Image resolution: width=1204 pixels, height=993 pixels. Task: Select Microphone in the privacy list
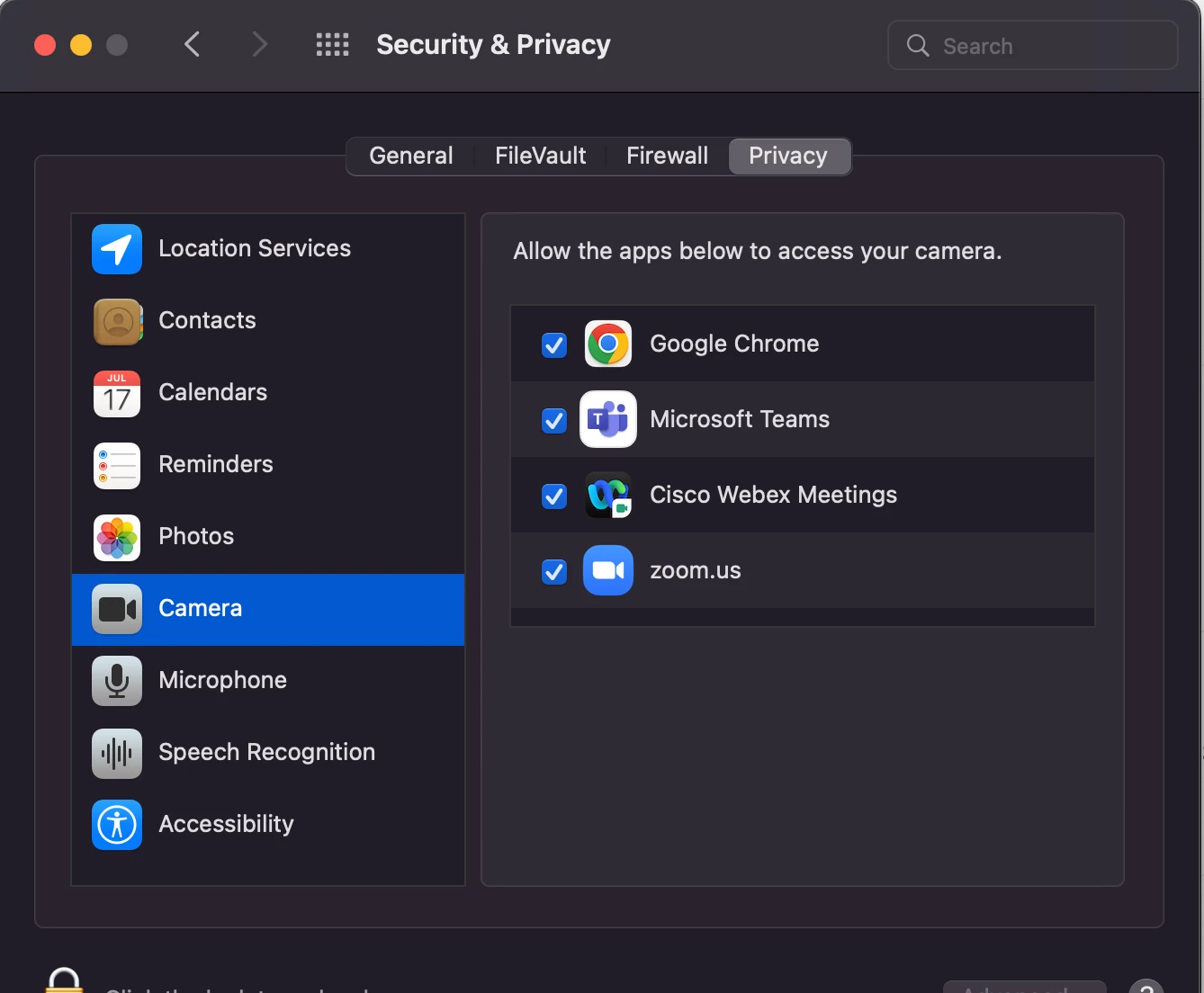pyautogui.click(x=268, y=681)
